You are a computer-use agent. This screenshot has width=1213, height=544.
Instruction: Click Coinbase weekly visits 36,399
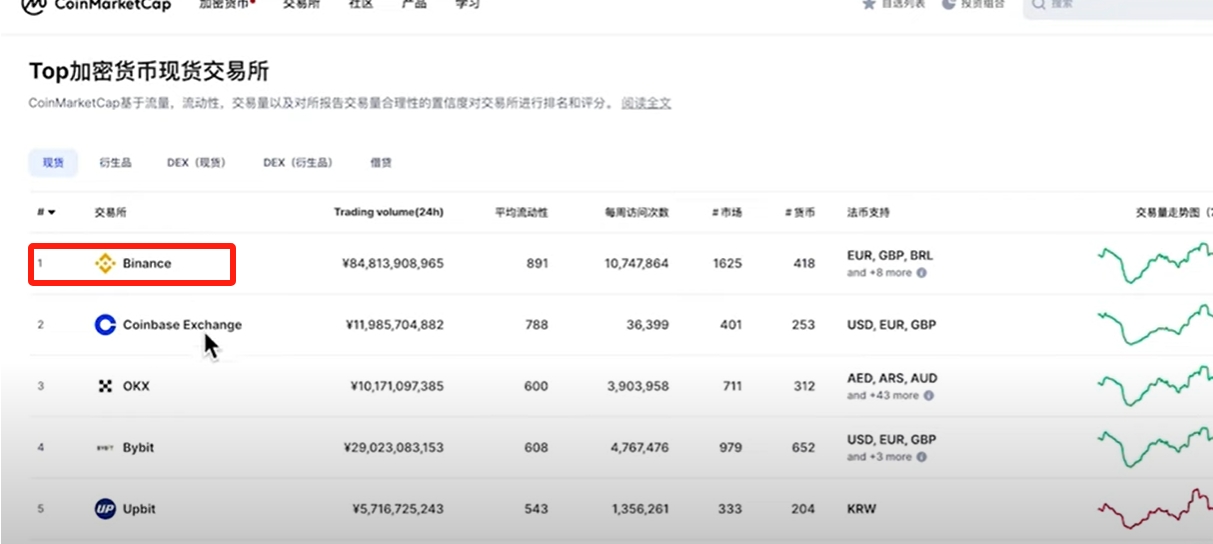[x=648, y=325]
